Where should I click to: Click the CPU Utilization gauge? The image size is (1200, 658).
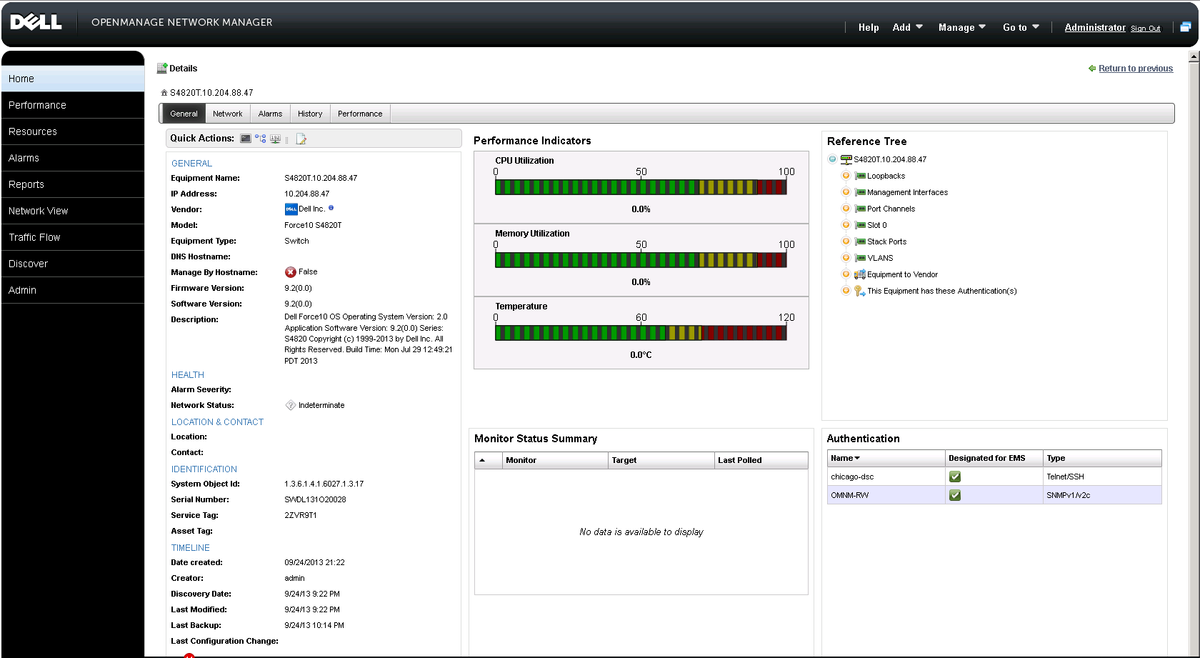[x=640, y=185]
